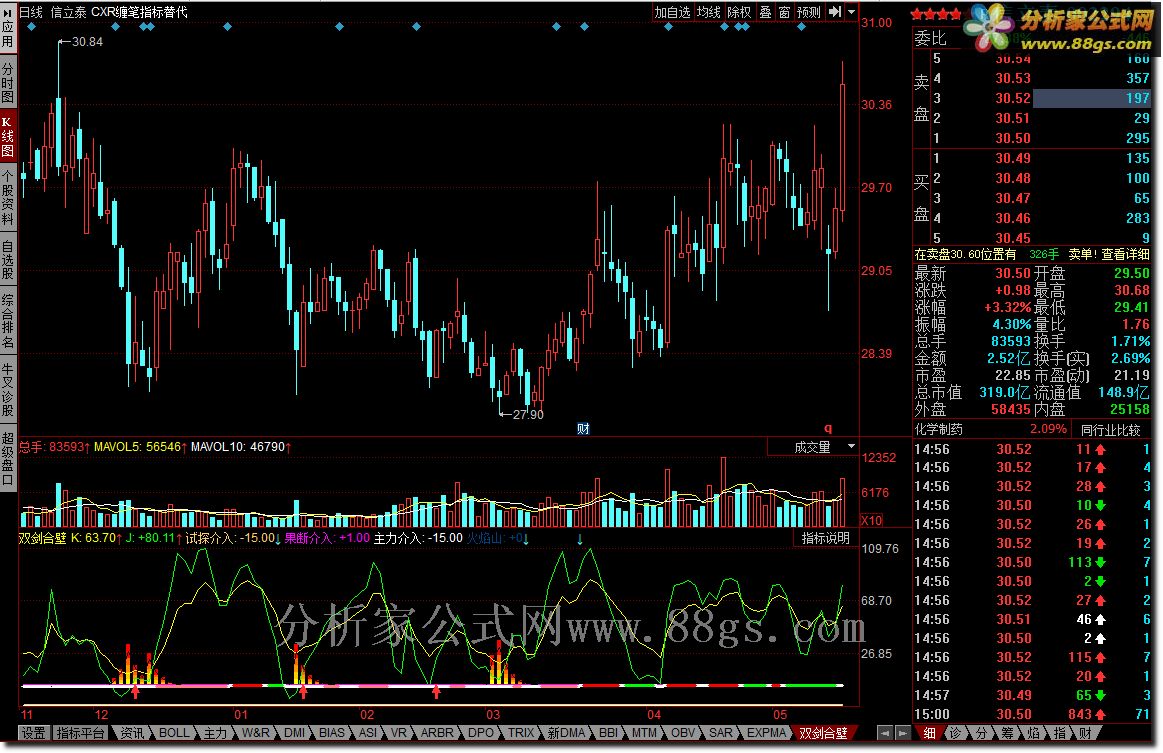The height and width of the screenshot is (753, 1163).
Task: Select the DMI indicator tab
Action: pos(294,733)
